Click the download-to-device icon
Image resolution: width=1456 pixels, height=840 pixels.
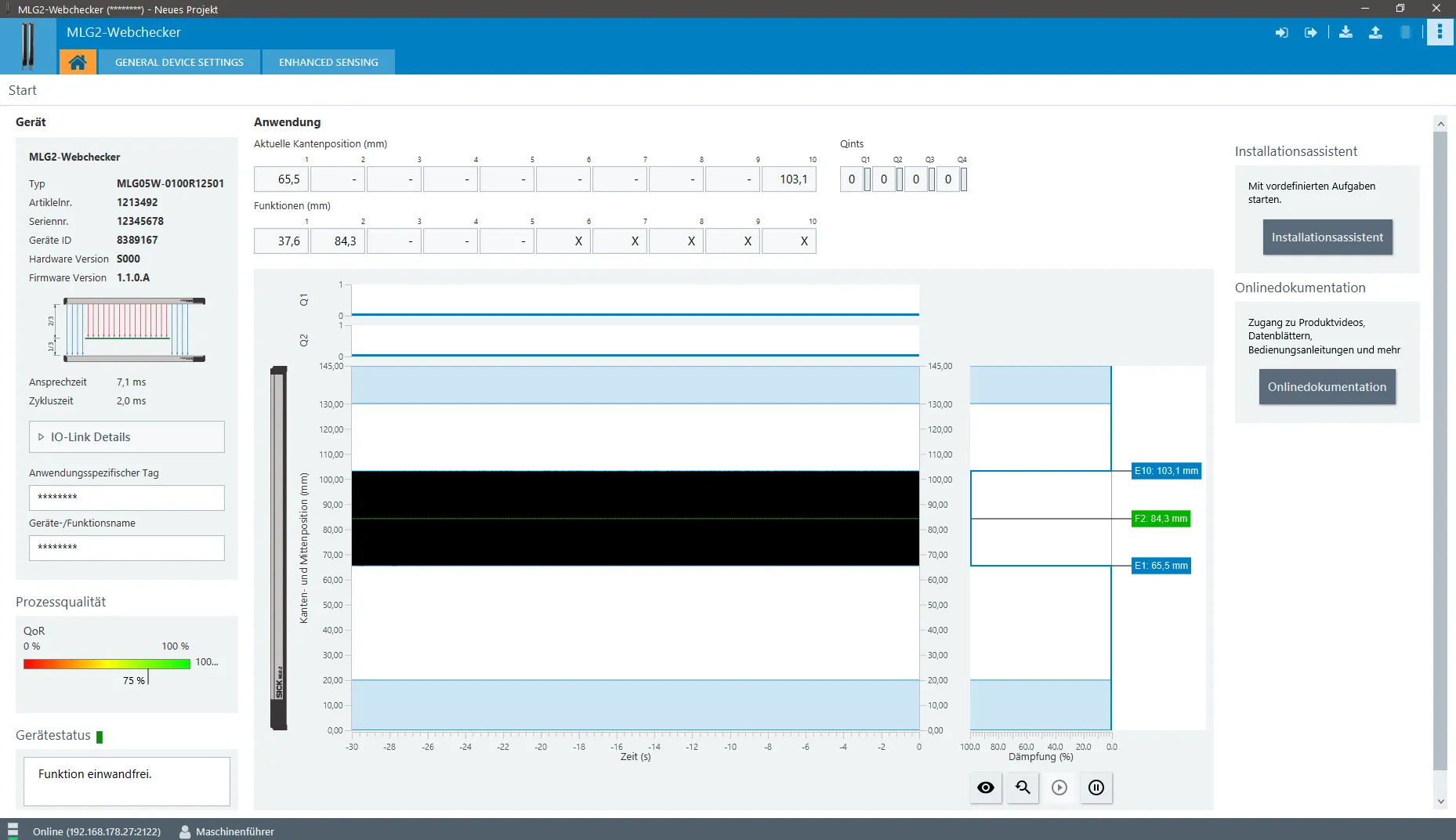1346,32
